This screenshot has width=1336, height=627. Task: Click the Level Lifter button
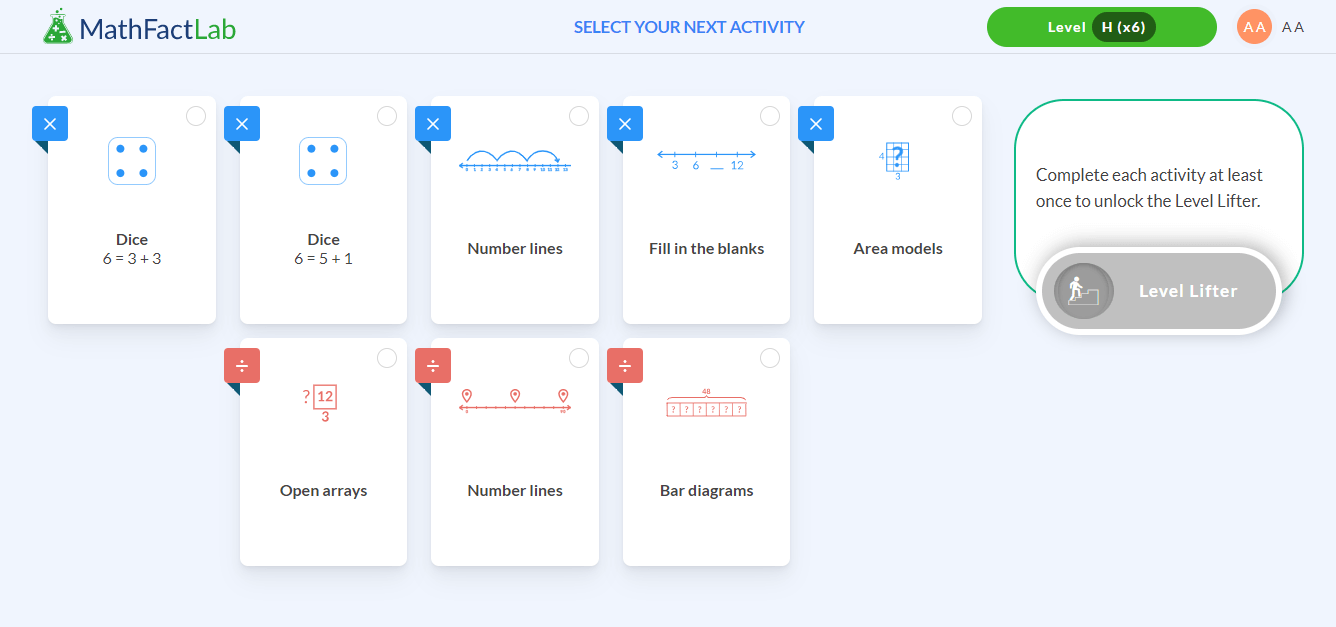[x=1159, y=291]
